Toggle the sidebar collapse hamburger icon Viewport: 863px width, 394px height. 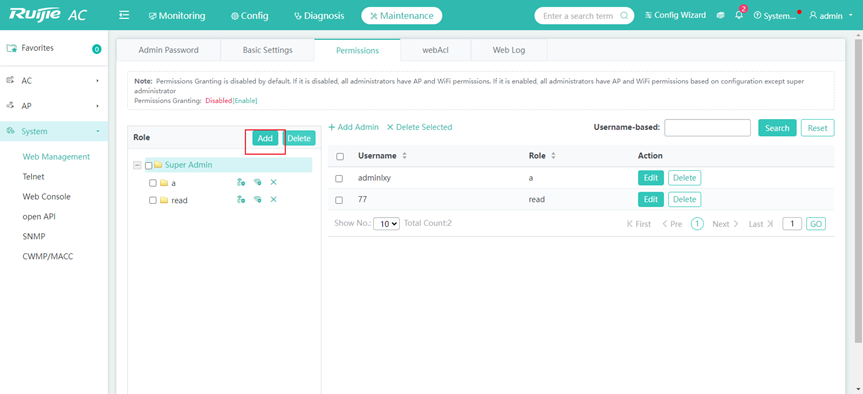tap(124, 15)
